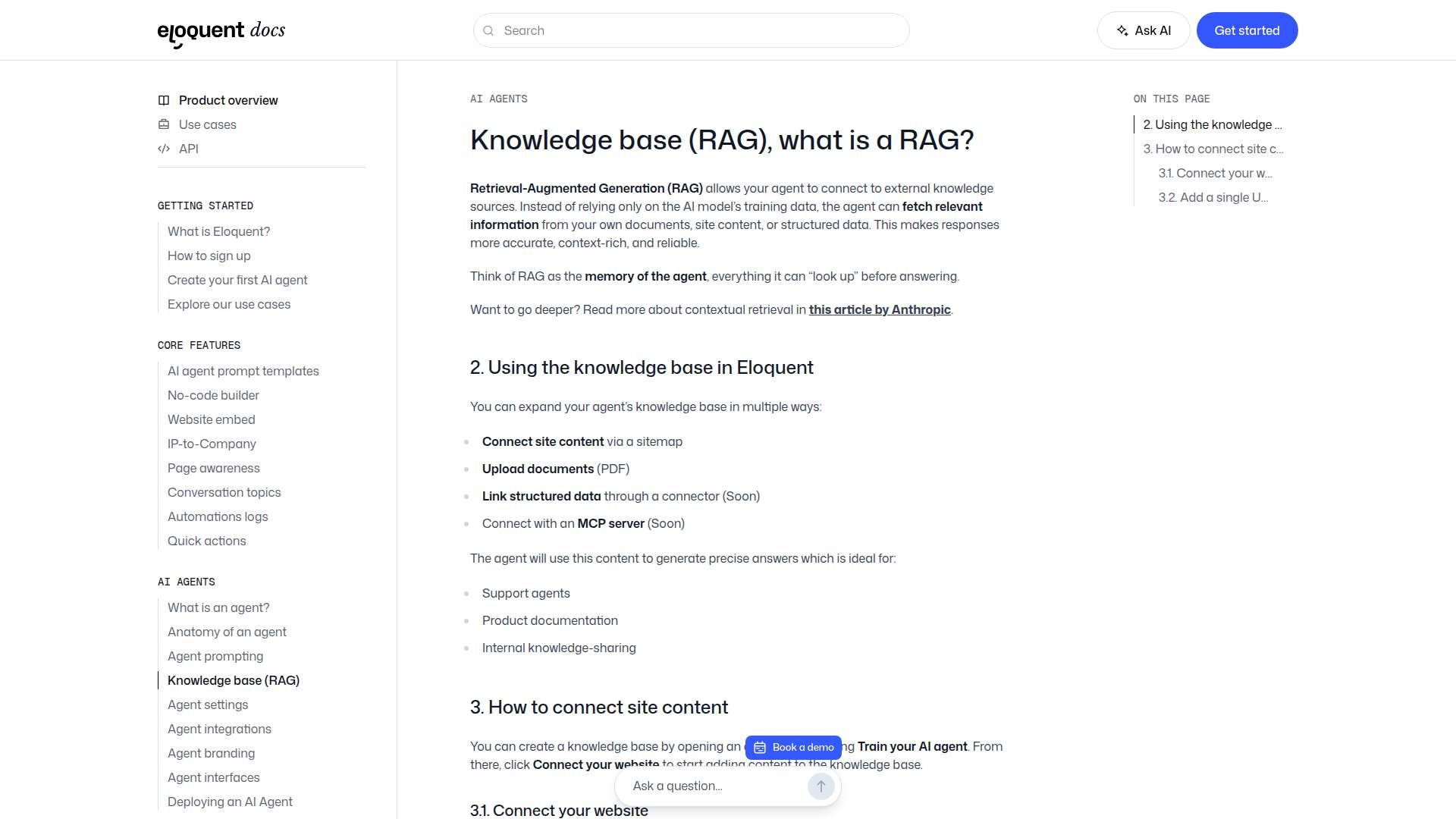Open the Ask AI button

tap(1144, 30)
